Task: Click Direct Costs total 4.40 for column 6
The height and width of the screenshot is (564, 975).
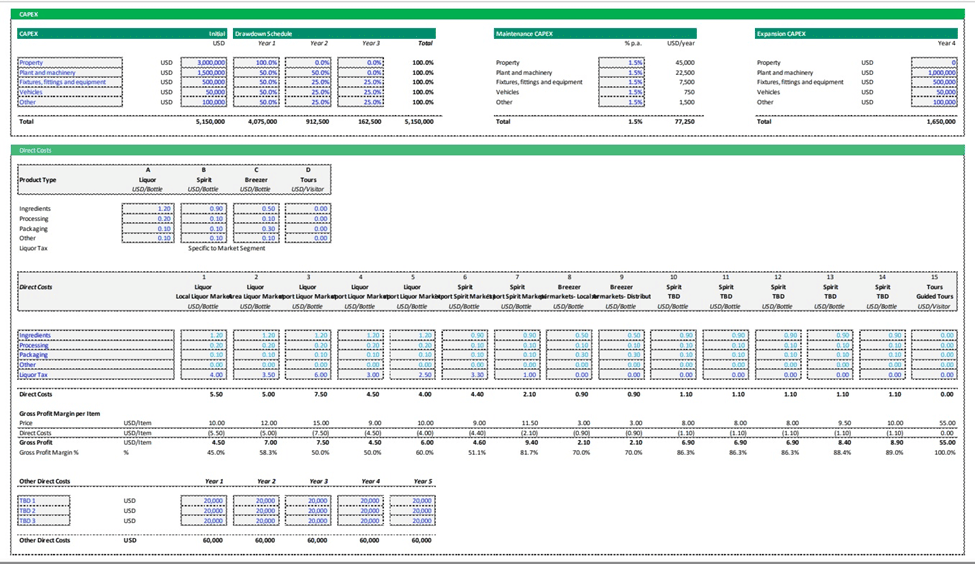Action: [x=478, y=394]
